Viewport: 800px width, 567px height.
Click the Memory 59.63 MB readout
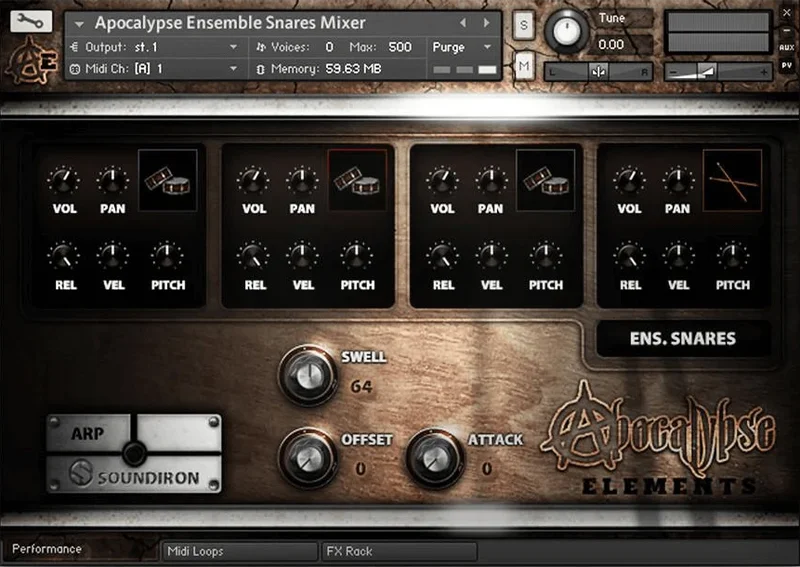tap(353, 69)
